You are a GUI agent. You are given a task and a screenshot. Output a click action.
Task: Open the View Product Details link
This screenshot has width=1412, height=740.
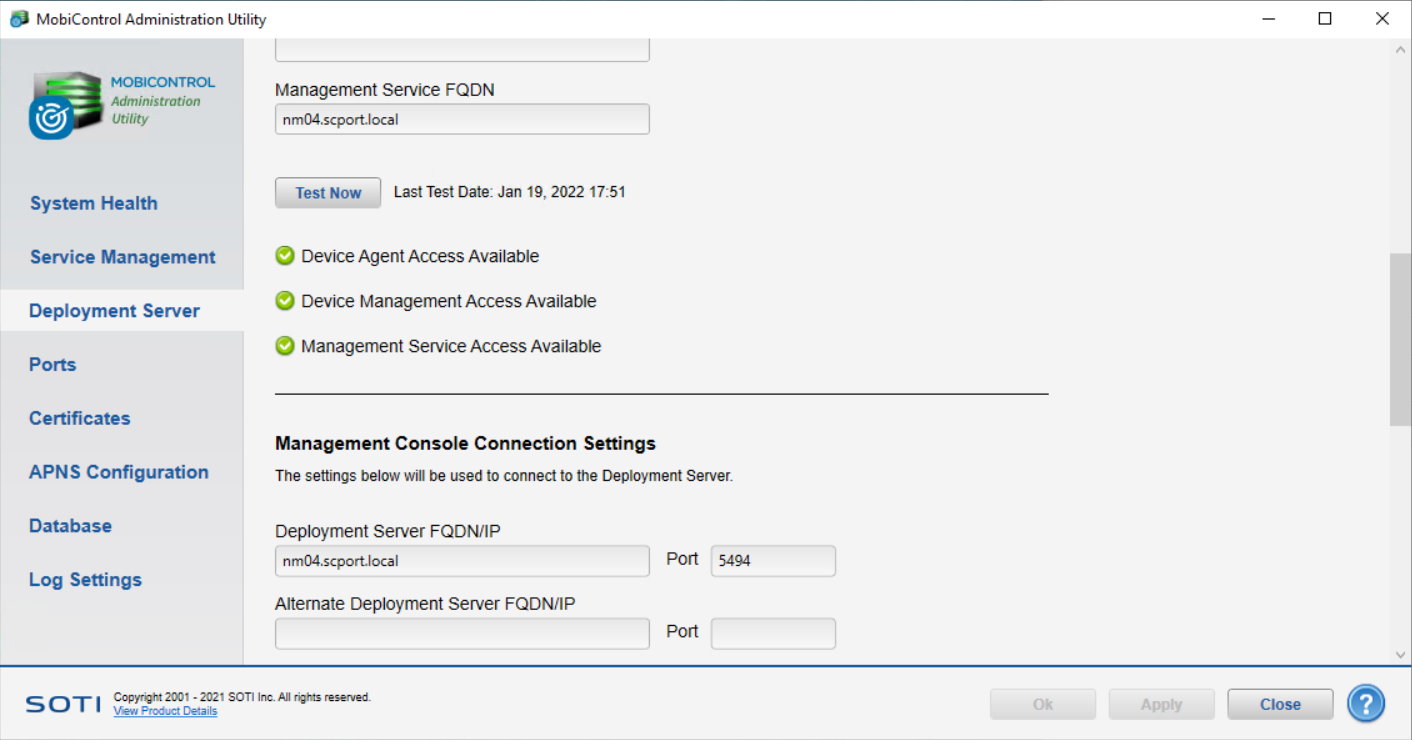165,711
